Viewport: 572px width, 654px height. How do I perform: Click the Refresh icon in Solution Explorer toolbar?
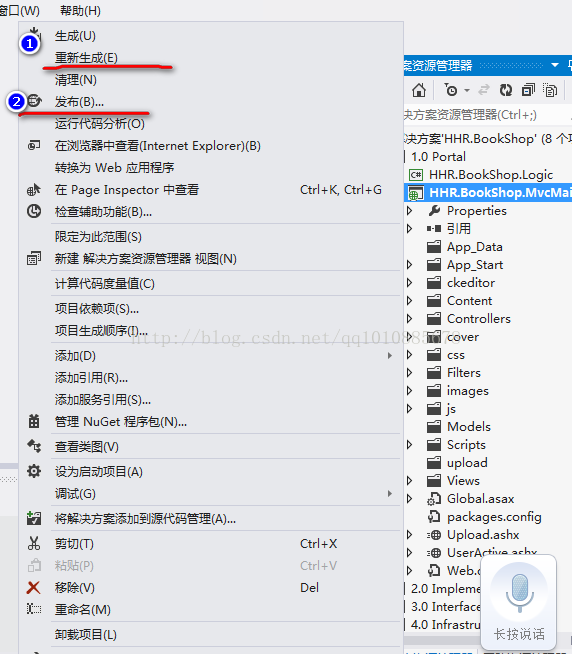pos(506,90)
